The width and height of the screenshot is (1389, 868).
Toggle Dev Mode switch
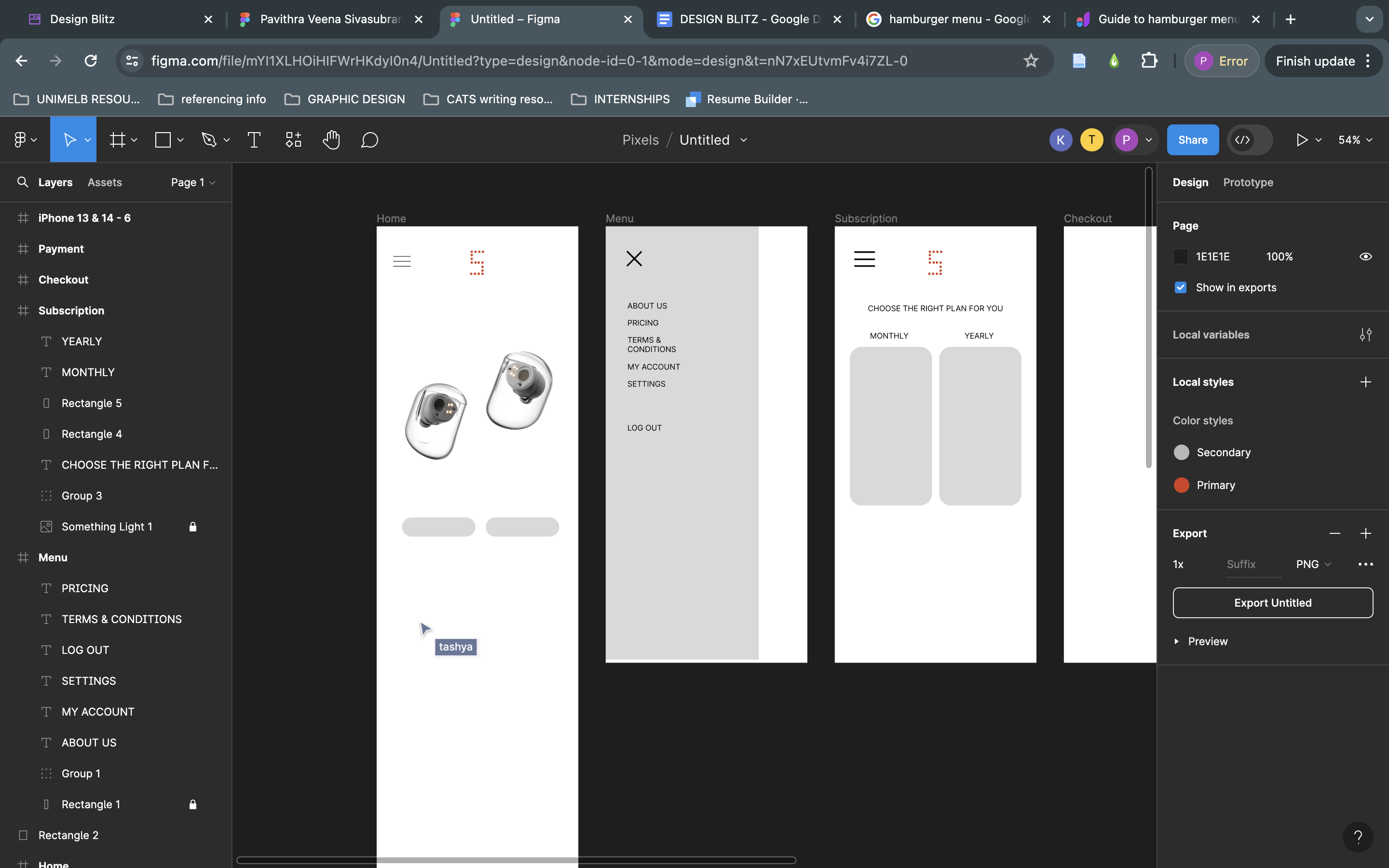[1250, 140]
